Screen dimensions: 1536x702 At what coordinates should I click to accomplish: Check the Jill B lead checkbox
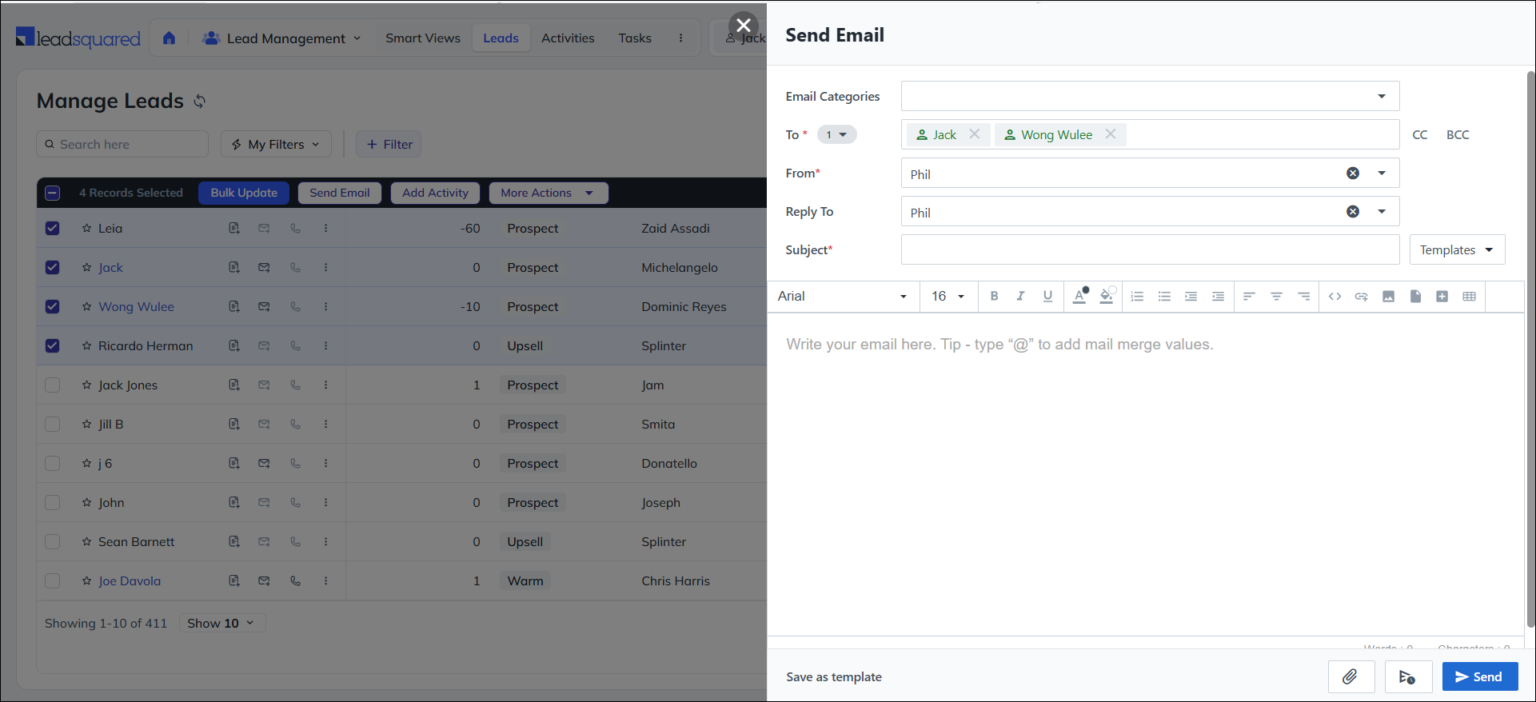tap(53, 424)
